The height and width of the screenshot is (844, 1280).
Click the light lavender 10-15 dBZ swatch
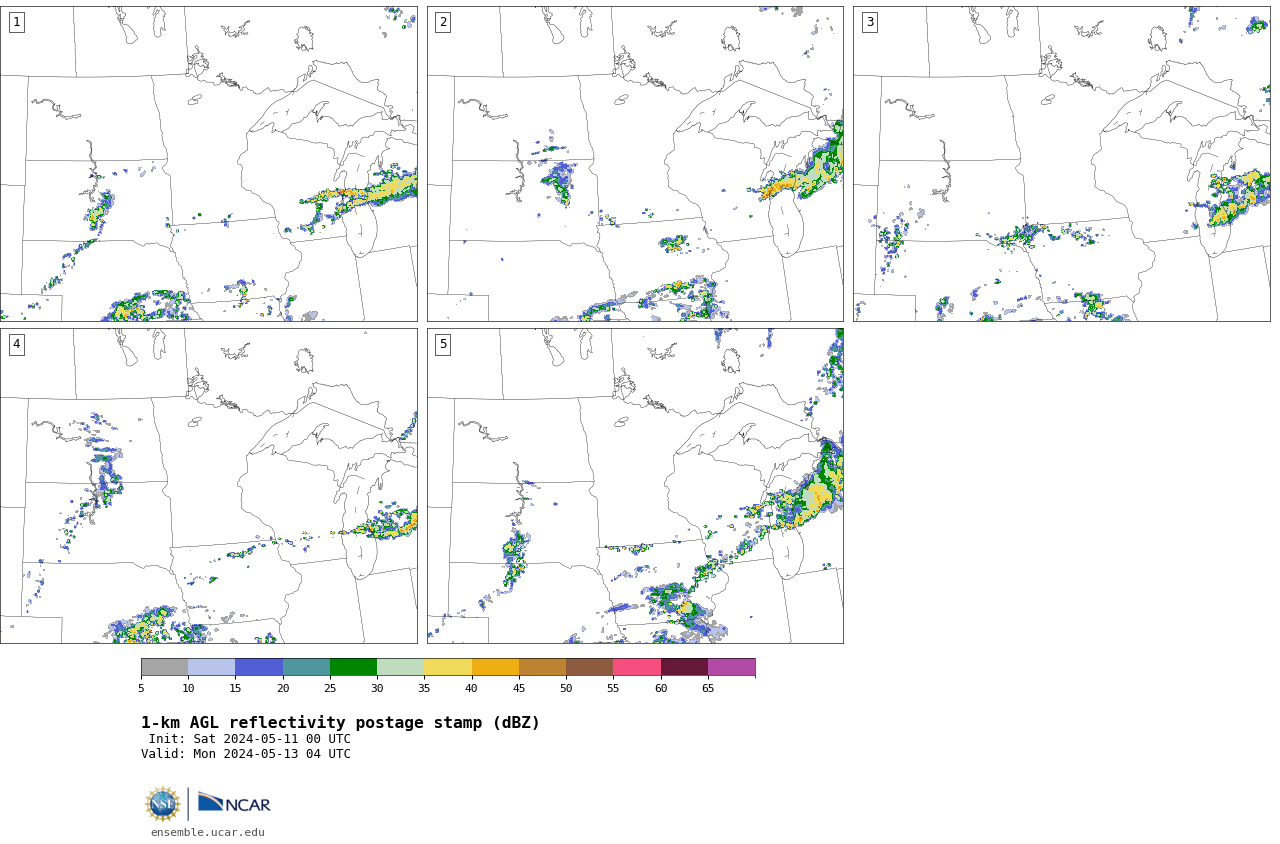[212, 667]
